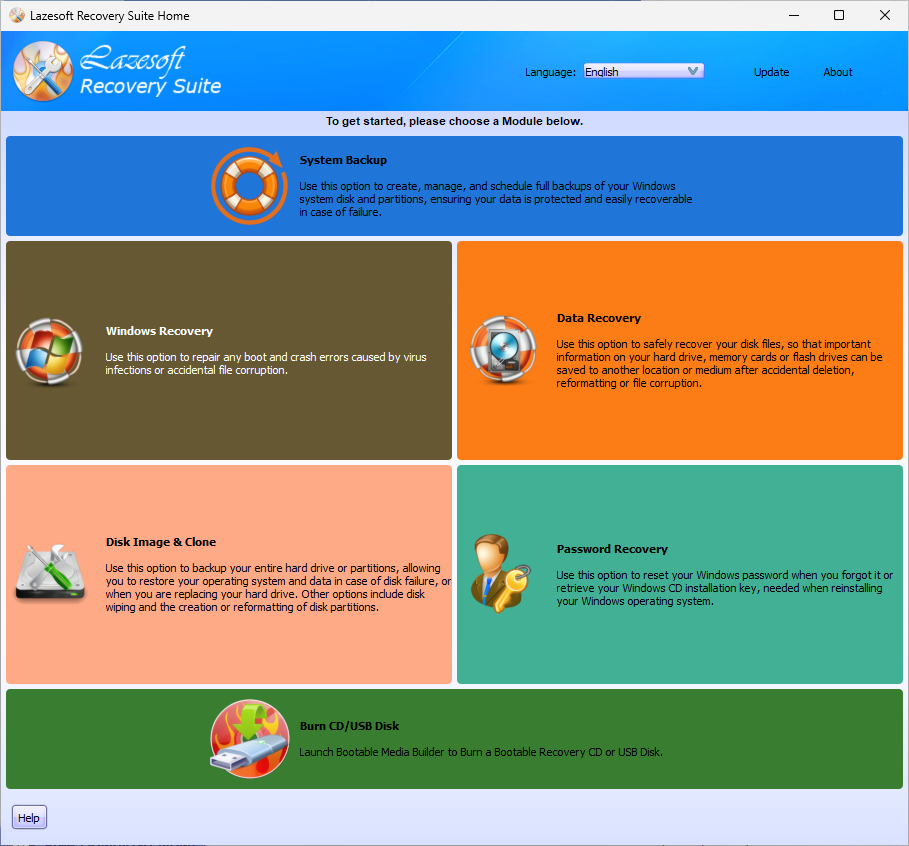Click the Data Recovery magnifier lifebuoy icon

point(503,352)
